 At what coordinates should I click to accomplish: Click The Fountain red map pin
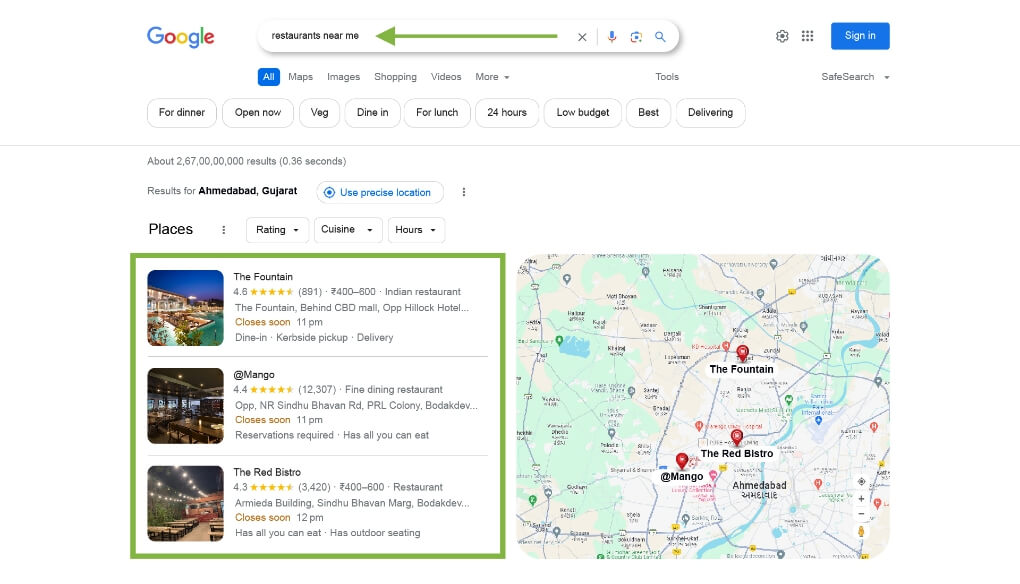click(742, 353)
